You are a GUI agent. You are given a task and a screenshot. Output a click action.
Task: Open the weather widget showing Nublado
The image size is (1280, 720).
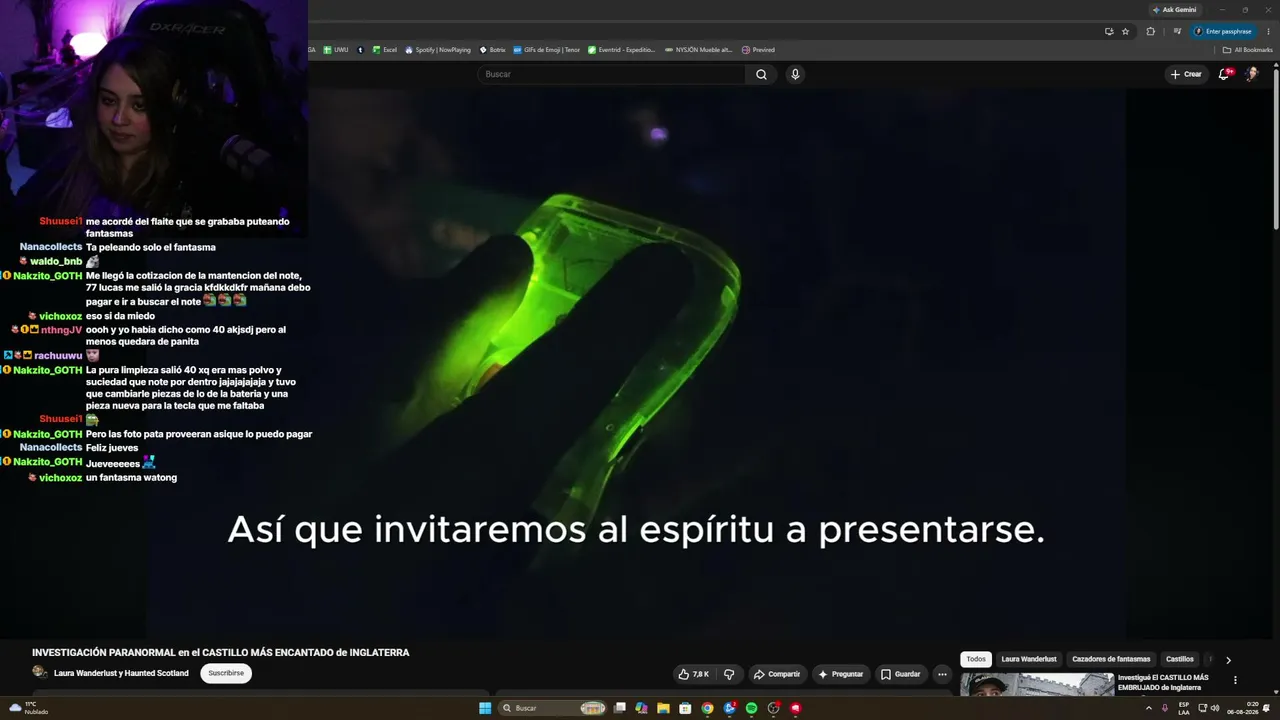[28, 708]
